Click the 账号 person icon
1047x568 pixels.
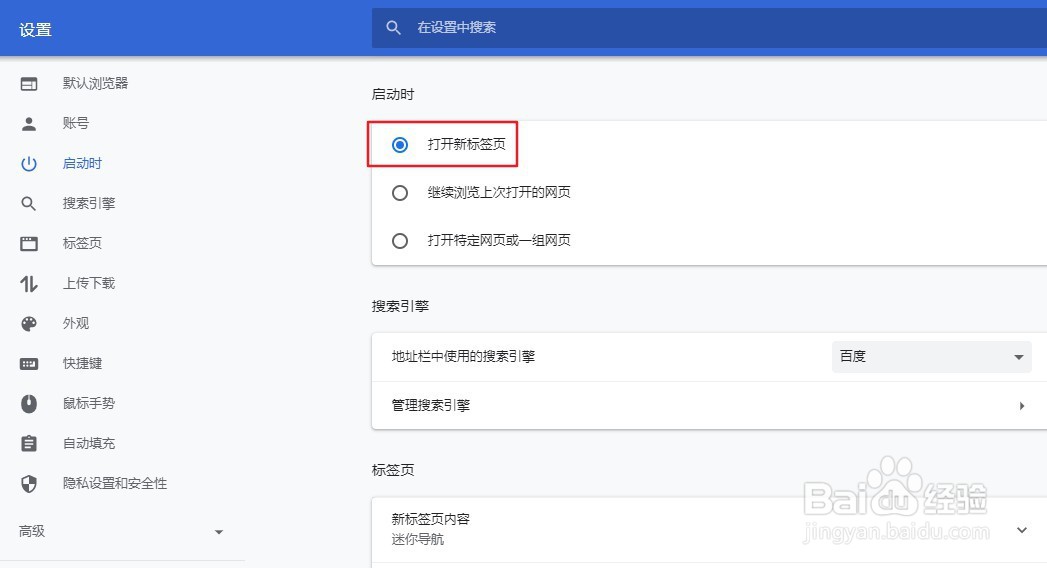pyautogui.click(x=29, y=123)
